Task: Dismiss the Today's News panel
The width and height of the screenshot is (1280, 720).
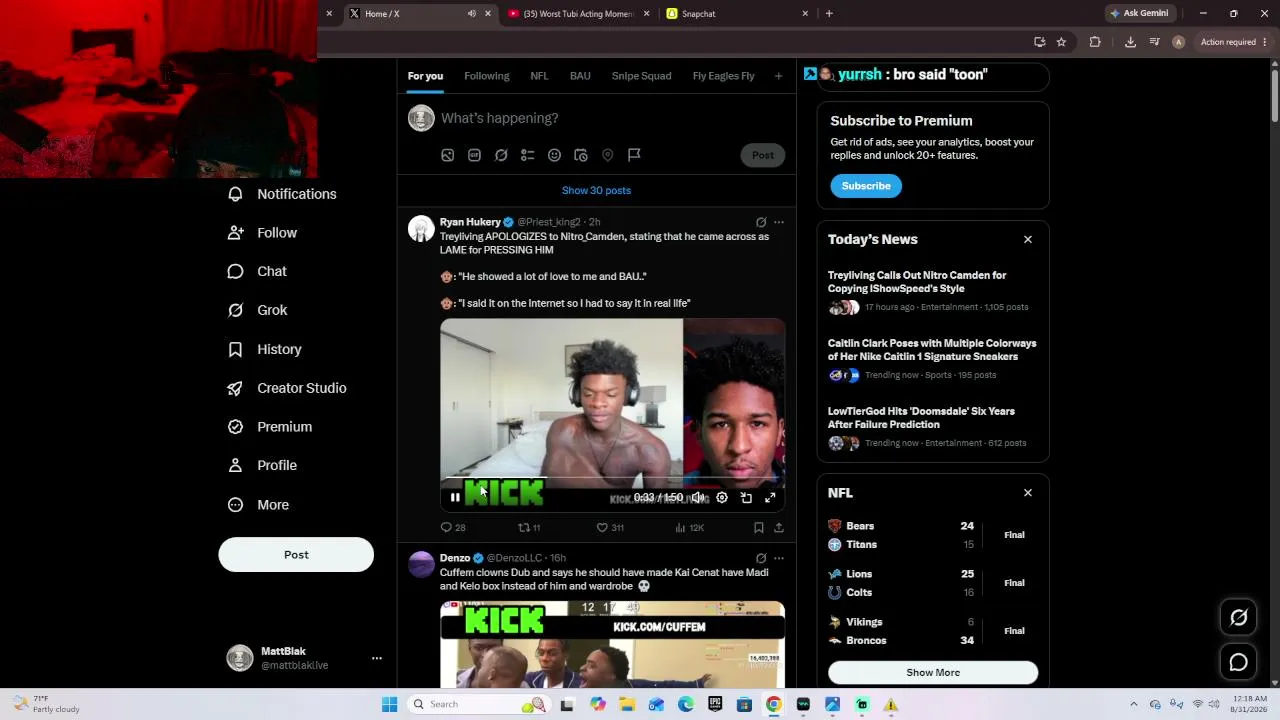Action: (1027, 240)
